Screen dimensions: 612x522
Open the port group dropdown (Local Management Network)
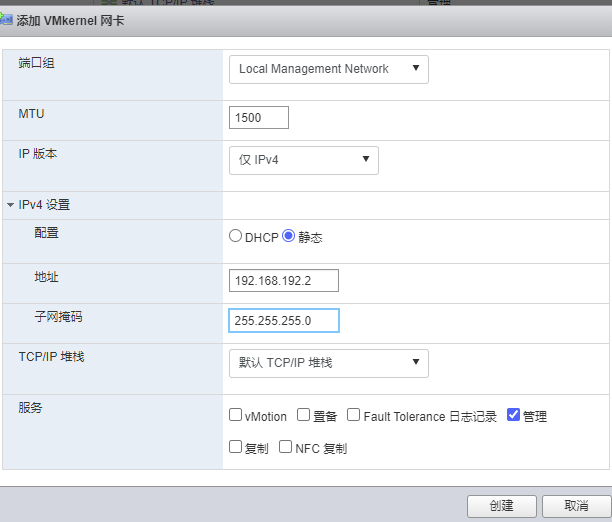[x=328, y=69]
